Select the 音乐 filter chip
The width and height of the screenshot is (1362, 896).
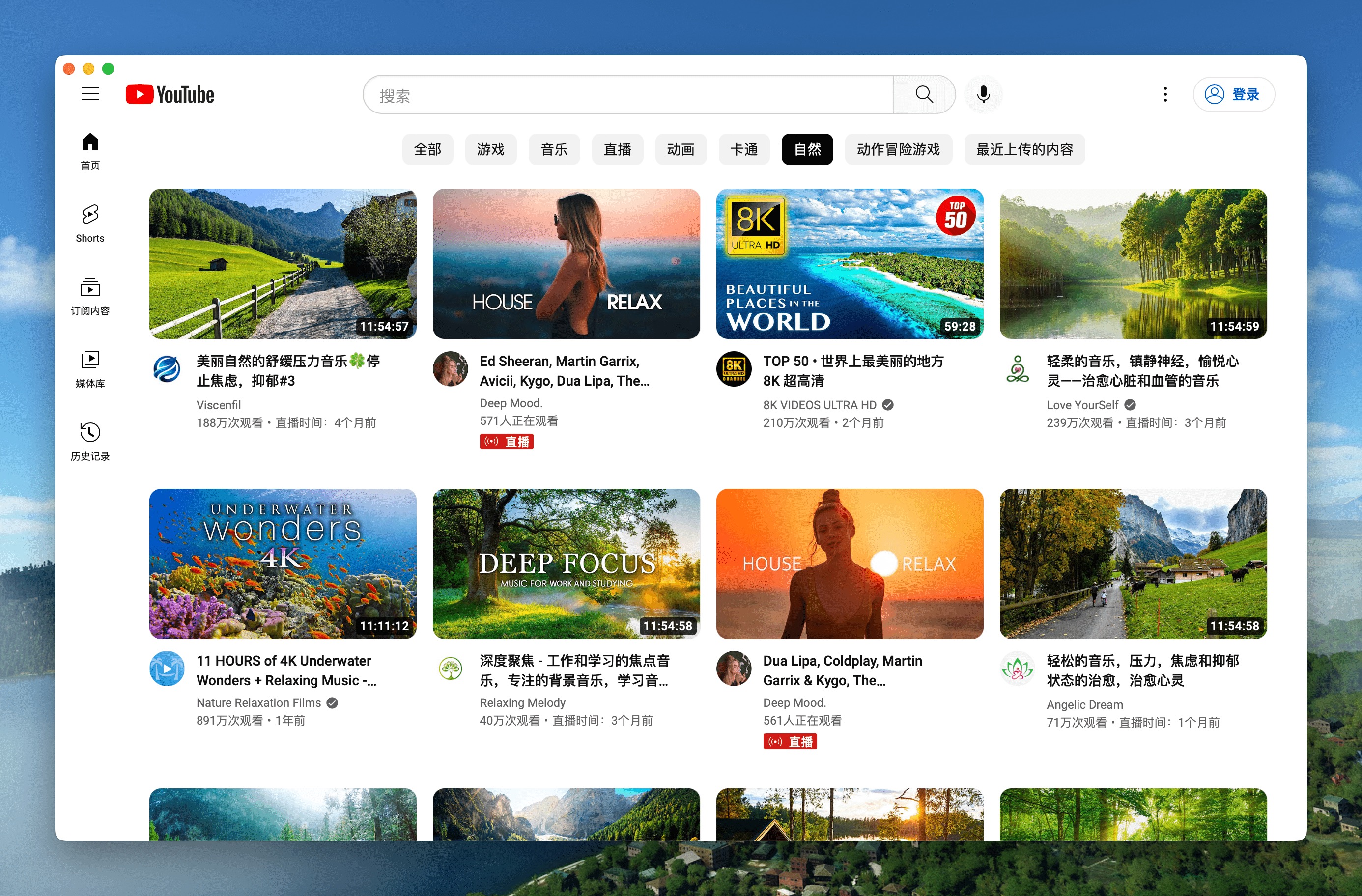(x=554, y=149)
